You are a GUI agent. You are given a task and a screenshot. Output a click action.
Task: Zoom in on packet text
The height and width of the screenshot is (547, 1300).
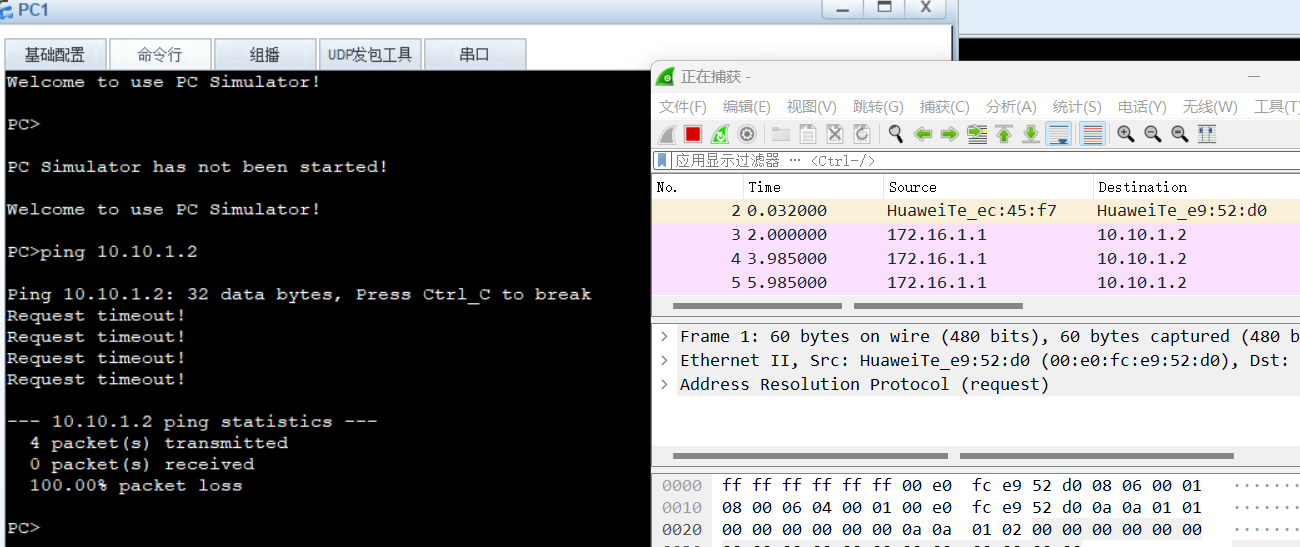[1126, 134]
